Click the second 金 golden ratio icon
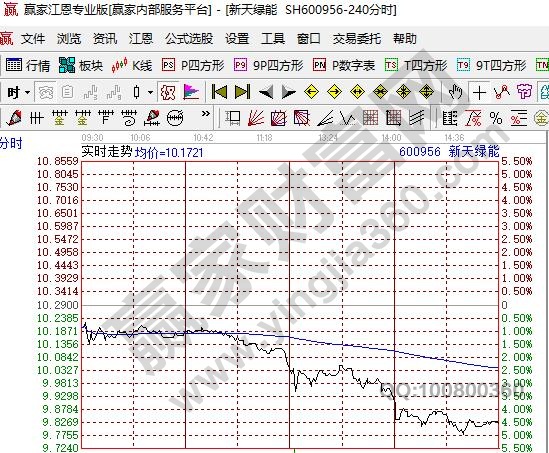Viewport: 549px width, 453px height. 83,118
